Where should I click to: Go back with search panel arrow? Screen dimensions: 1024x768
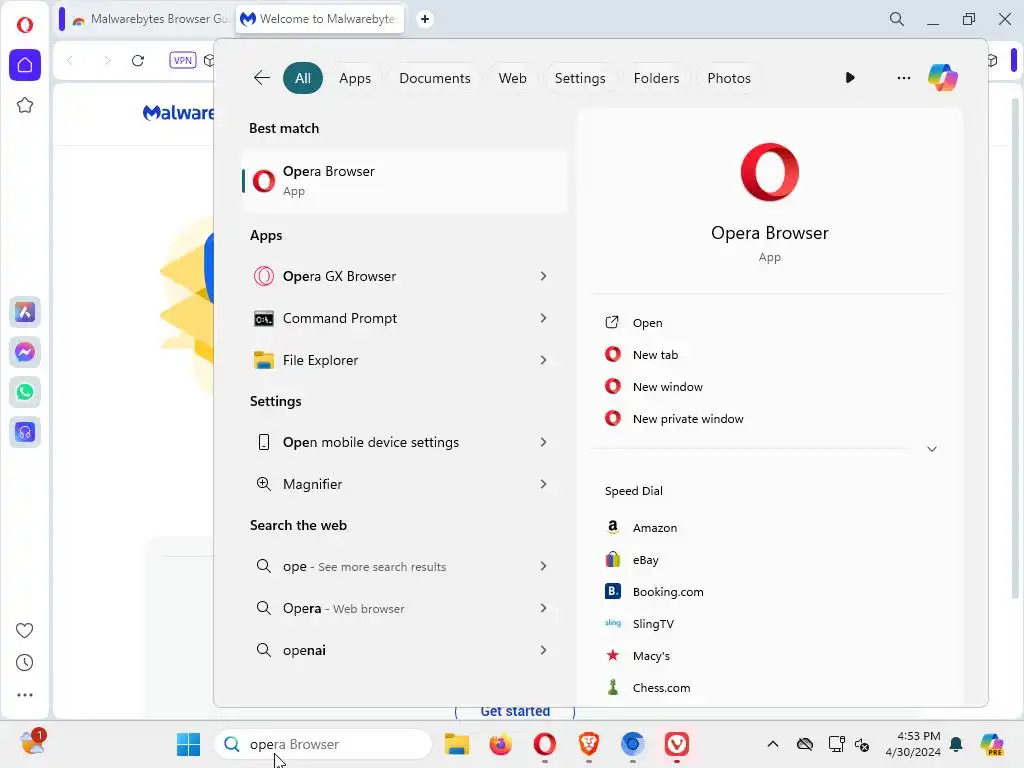click(x=261, y=78)
